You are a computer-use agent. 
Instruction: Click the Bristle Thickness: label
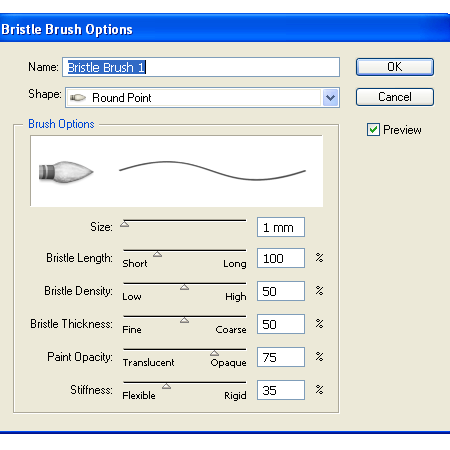tap(71, 324)
